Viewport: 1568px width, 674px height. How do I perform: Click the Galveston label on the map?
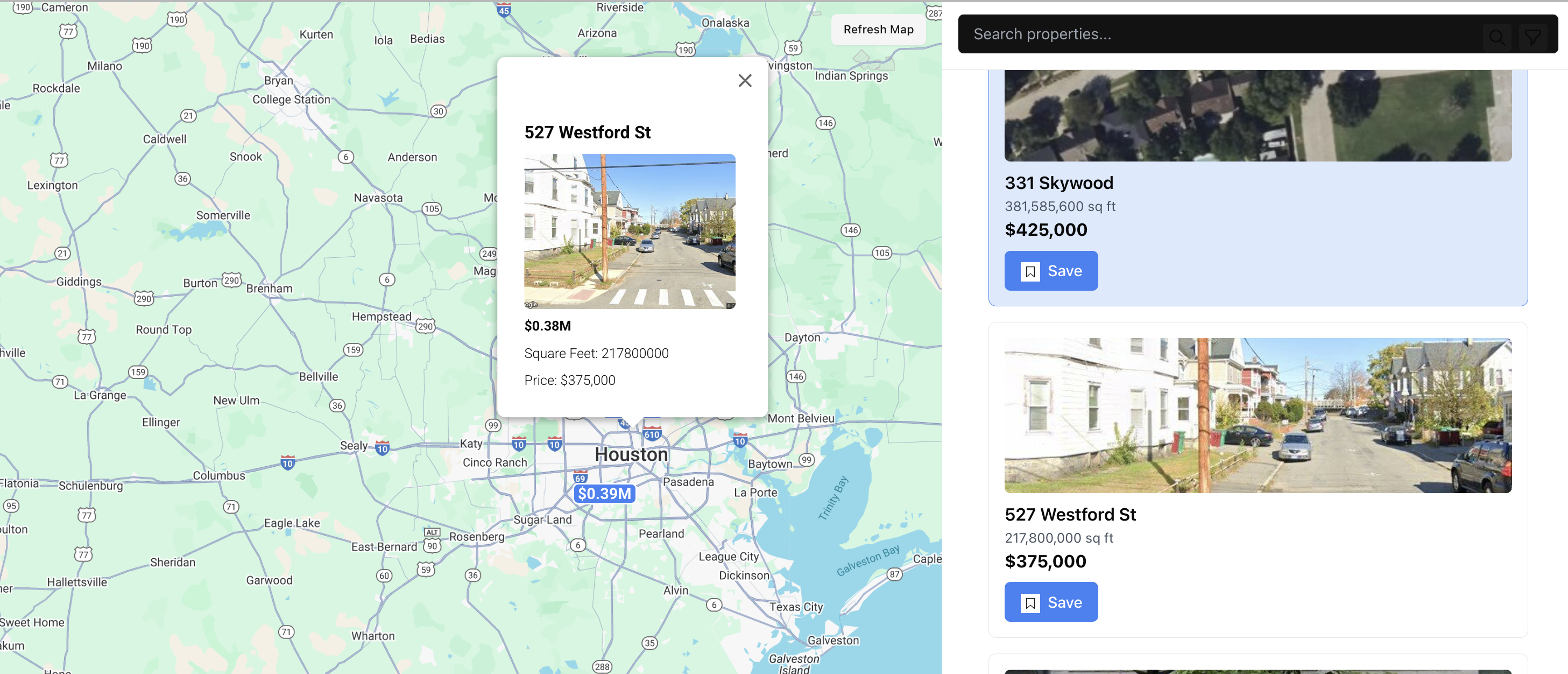point(832,640)
